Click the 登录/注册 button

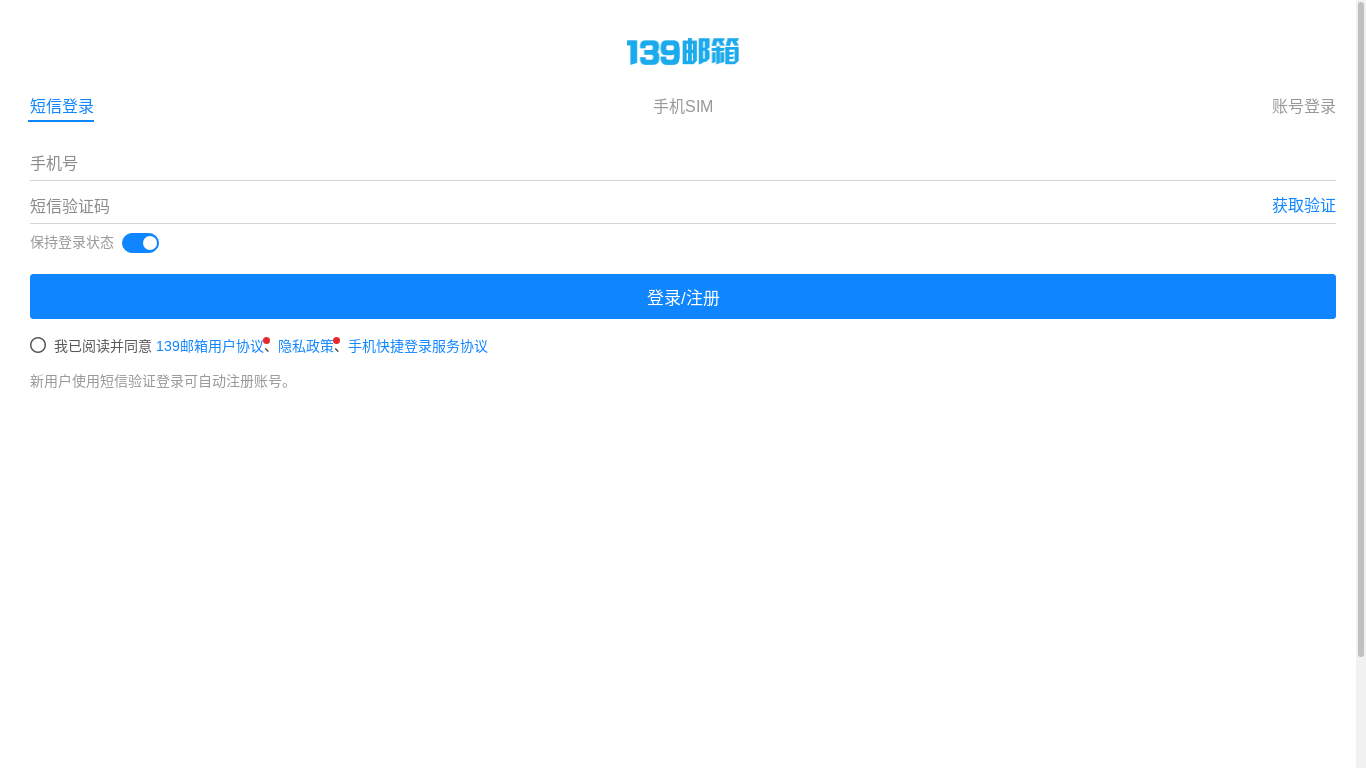(x=683, y=297)
